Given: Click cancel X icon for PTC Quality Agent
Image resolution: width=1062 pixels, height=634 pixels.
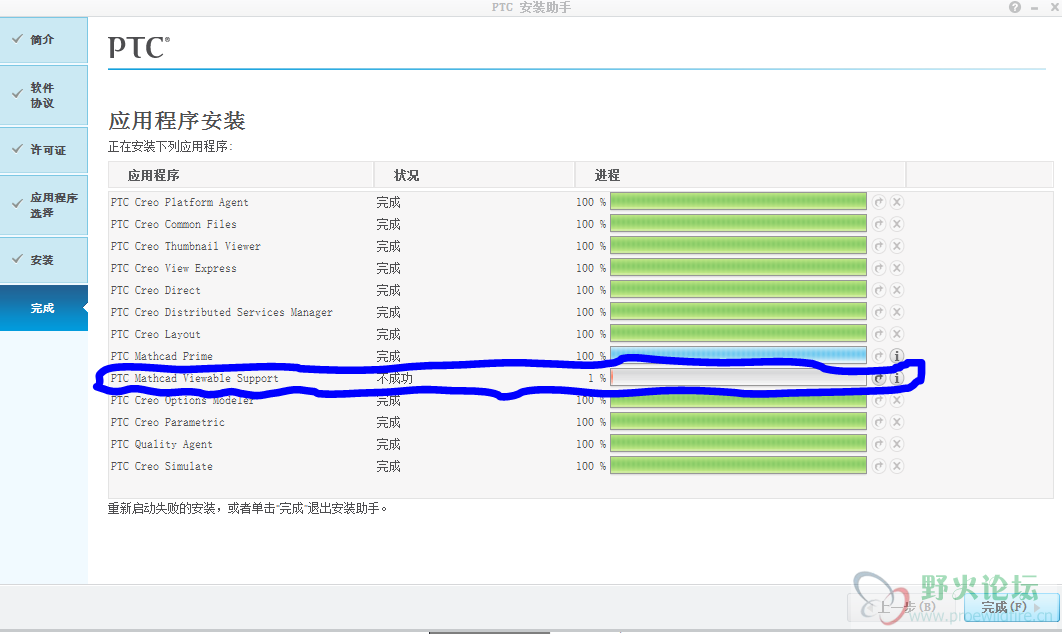Looking at the screenshot, I should coord(897,444).
